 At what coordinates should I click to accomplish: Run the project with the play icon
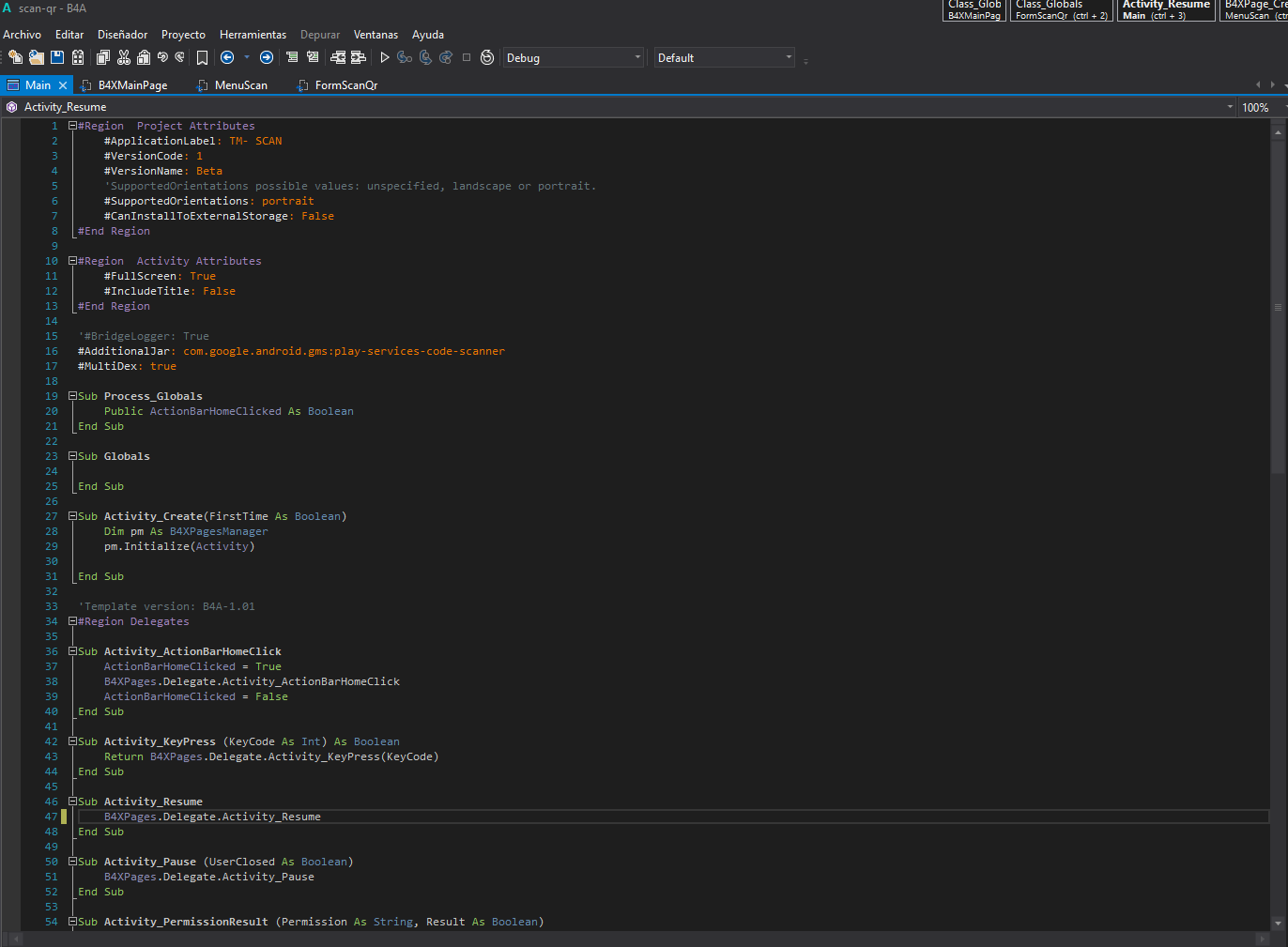point(385,57)
